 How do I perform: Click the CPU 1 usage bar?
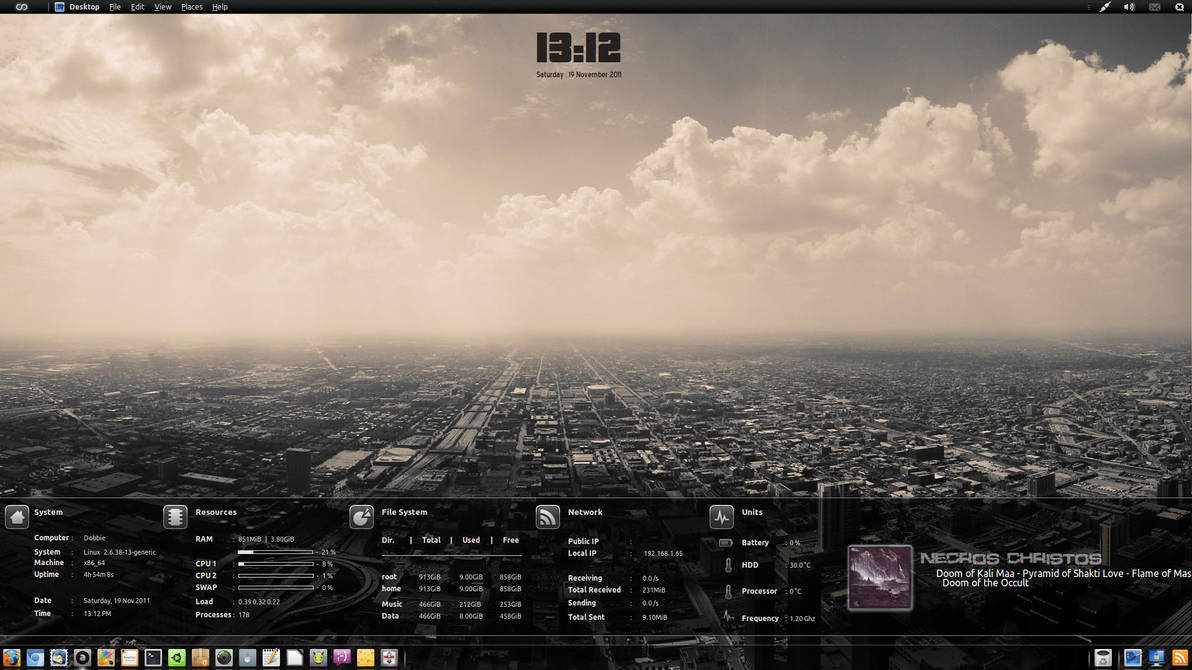(275, 564)
